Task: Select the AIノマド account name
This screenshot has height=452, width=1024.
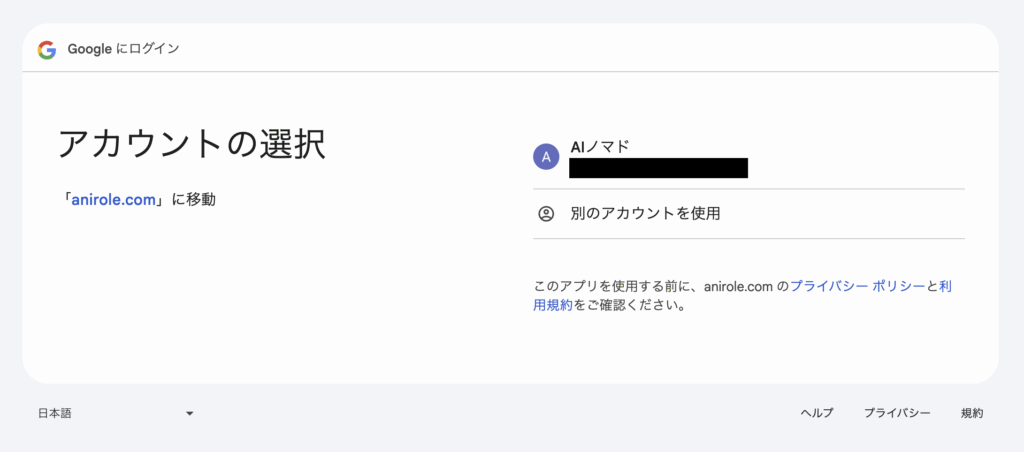Action: [600, 147]
